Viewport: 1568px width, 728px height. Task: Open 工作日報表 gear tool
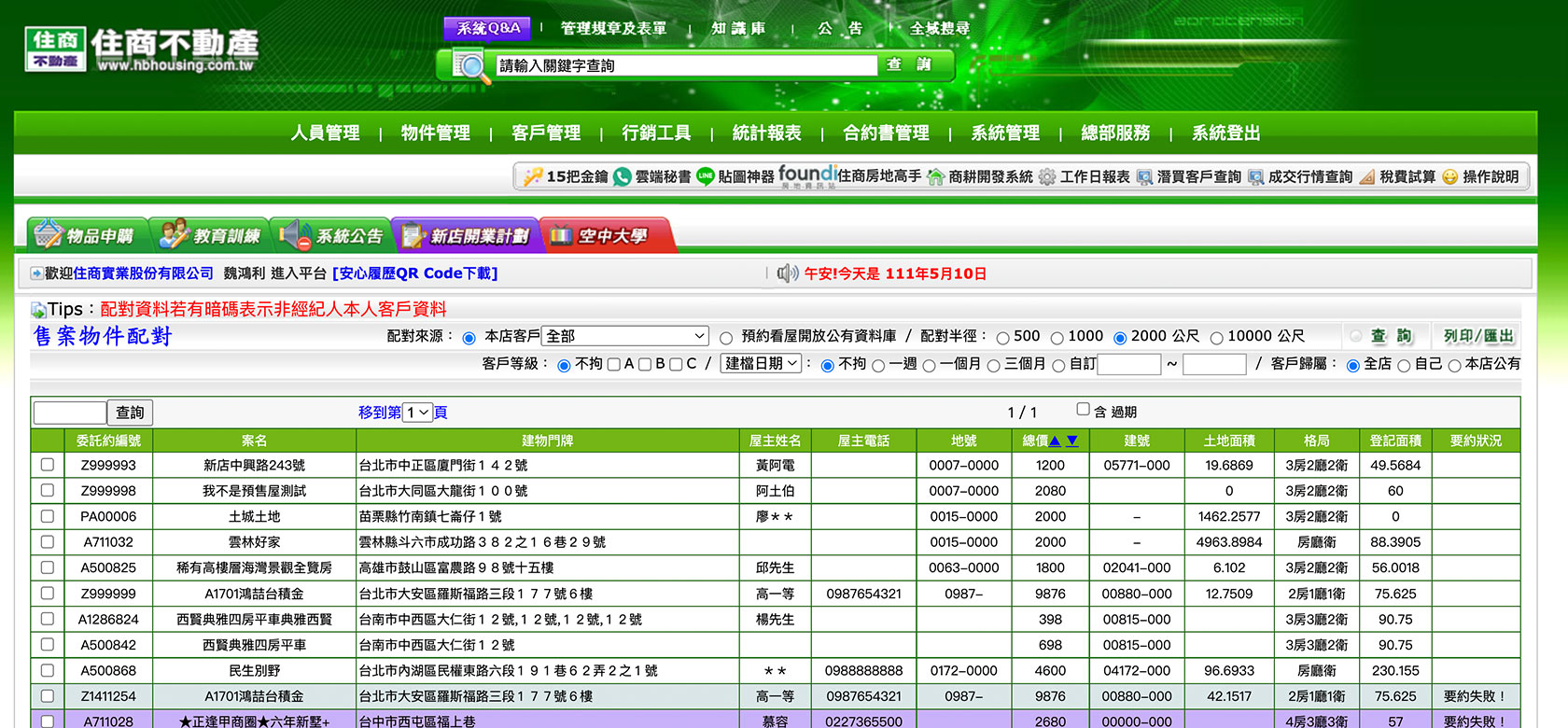click(x=1085, y=176)
